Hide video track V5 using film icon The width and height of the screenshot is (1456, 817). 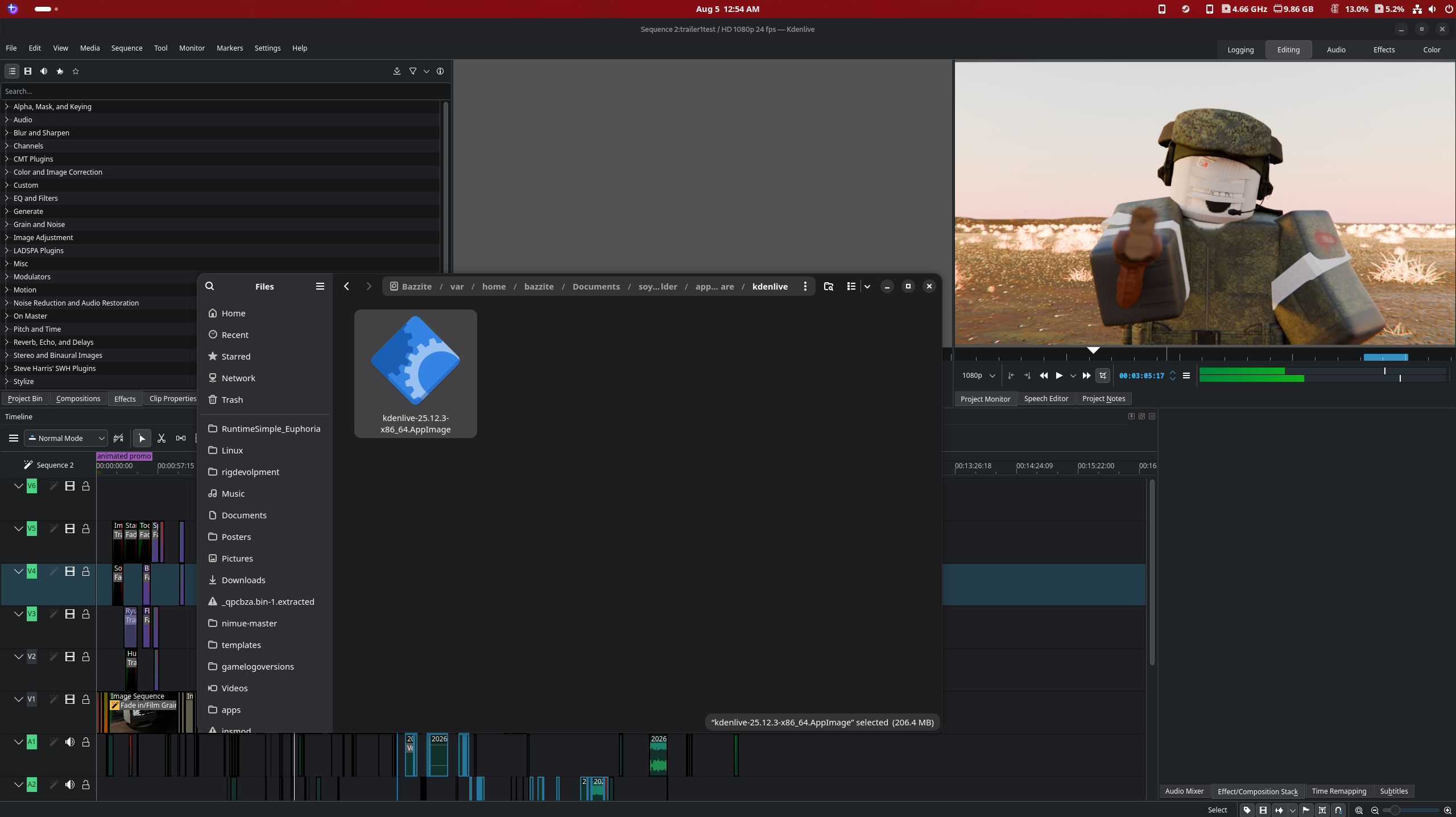pyautogui.click(x=70, y=529)
